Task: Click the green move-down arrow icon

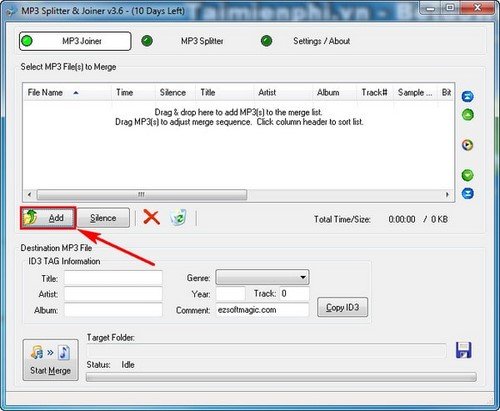Action: (468, 175)
